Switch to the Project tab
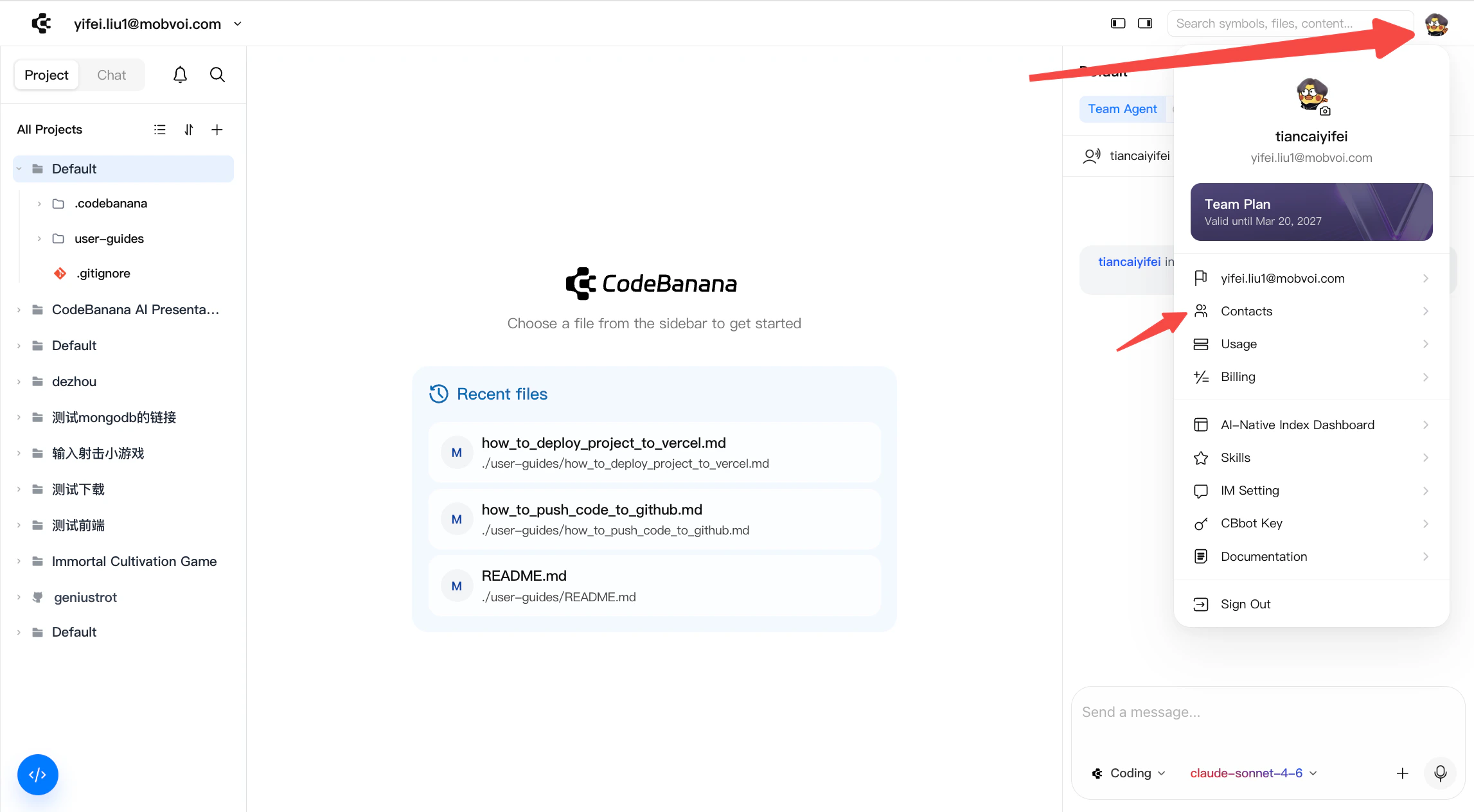 coord(46,75)
